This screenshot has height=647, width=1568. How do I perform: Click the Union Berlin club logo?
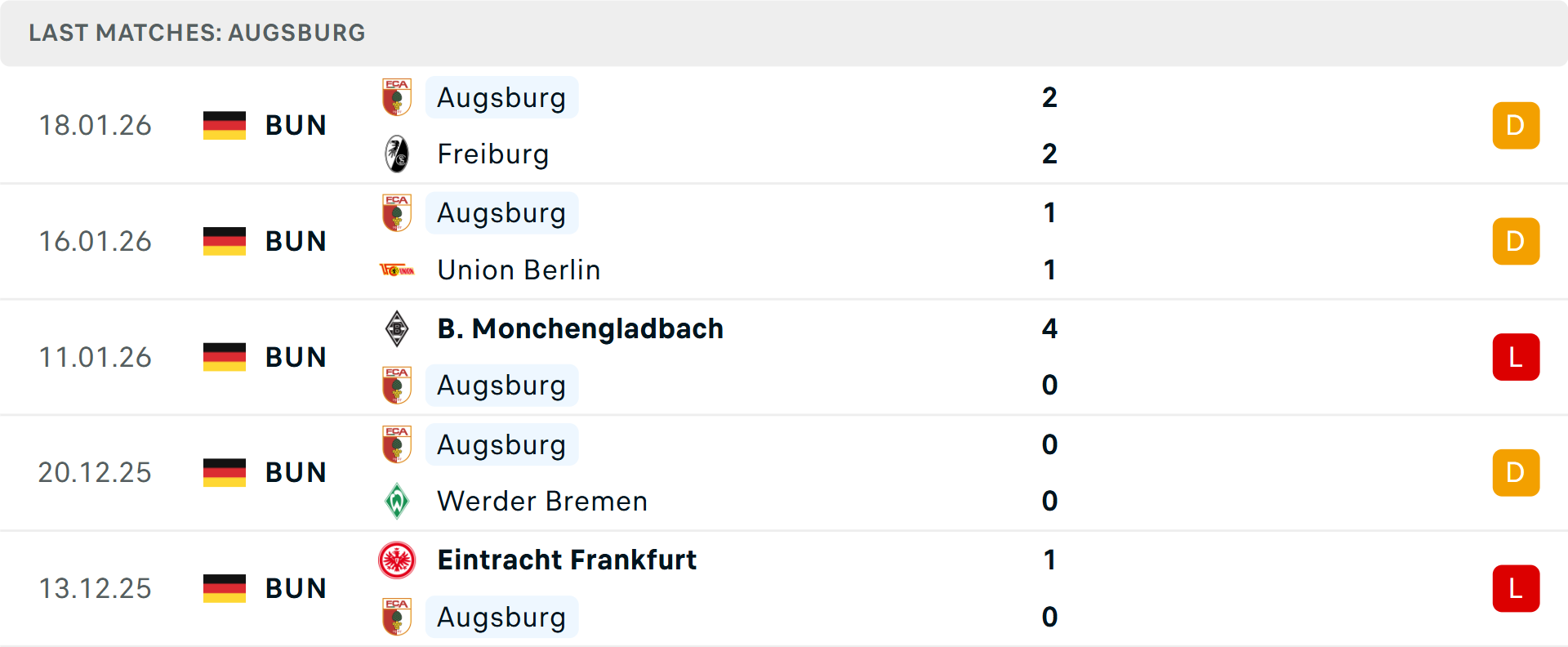(x=397, y=270)
